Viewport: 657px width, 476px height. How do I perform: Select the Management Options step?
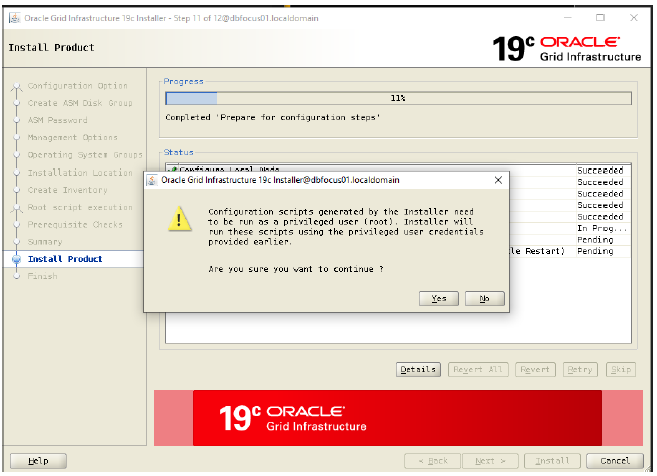[72, 137]
